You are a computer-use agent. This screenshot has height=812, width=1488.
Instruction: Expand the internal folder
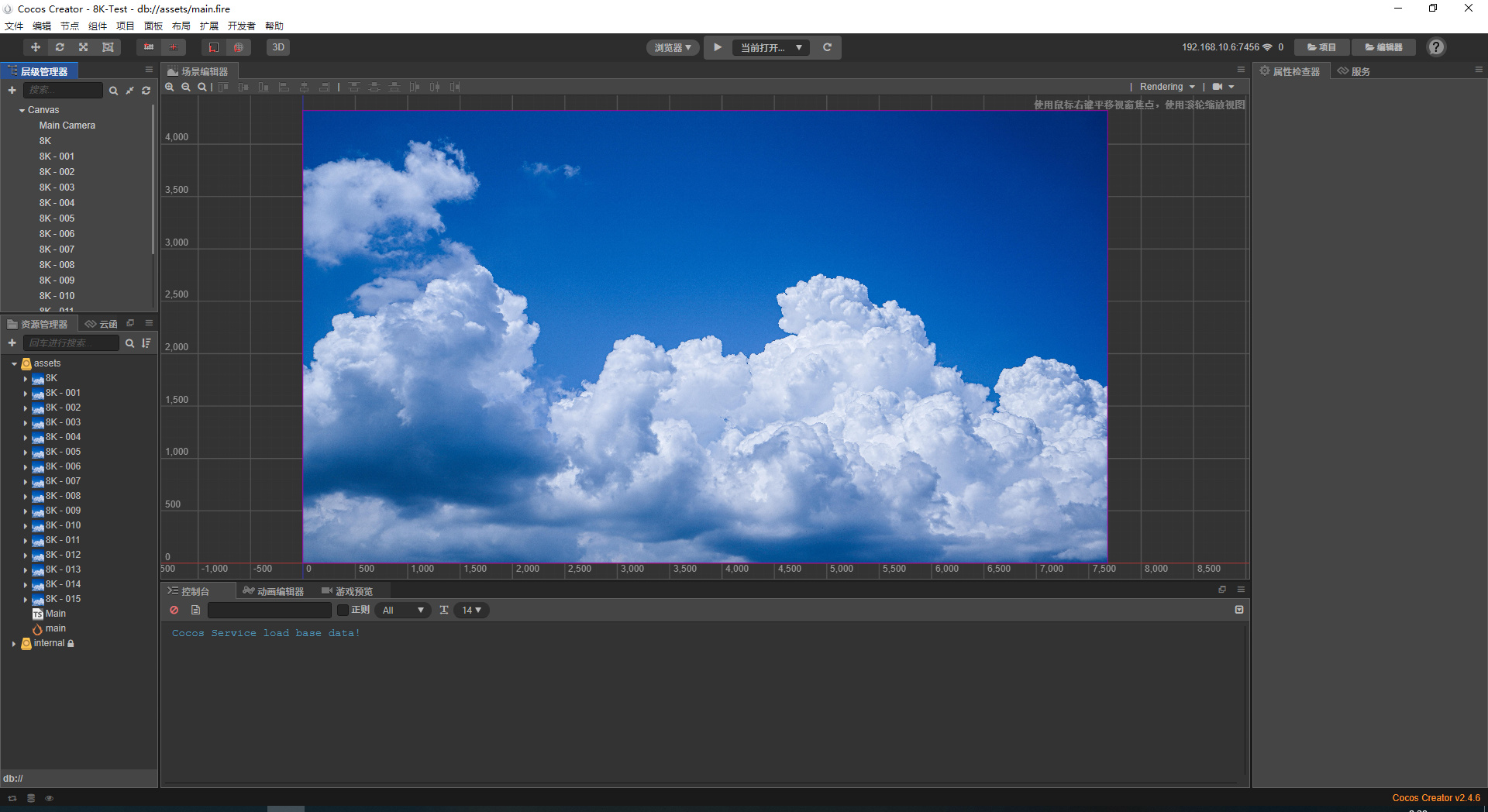pyautogui.click(x=14, y=644)
